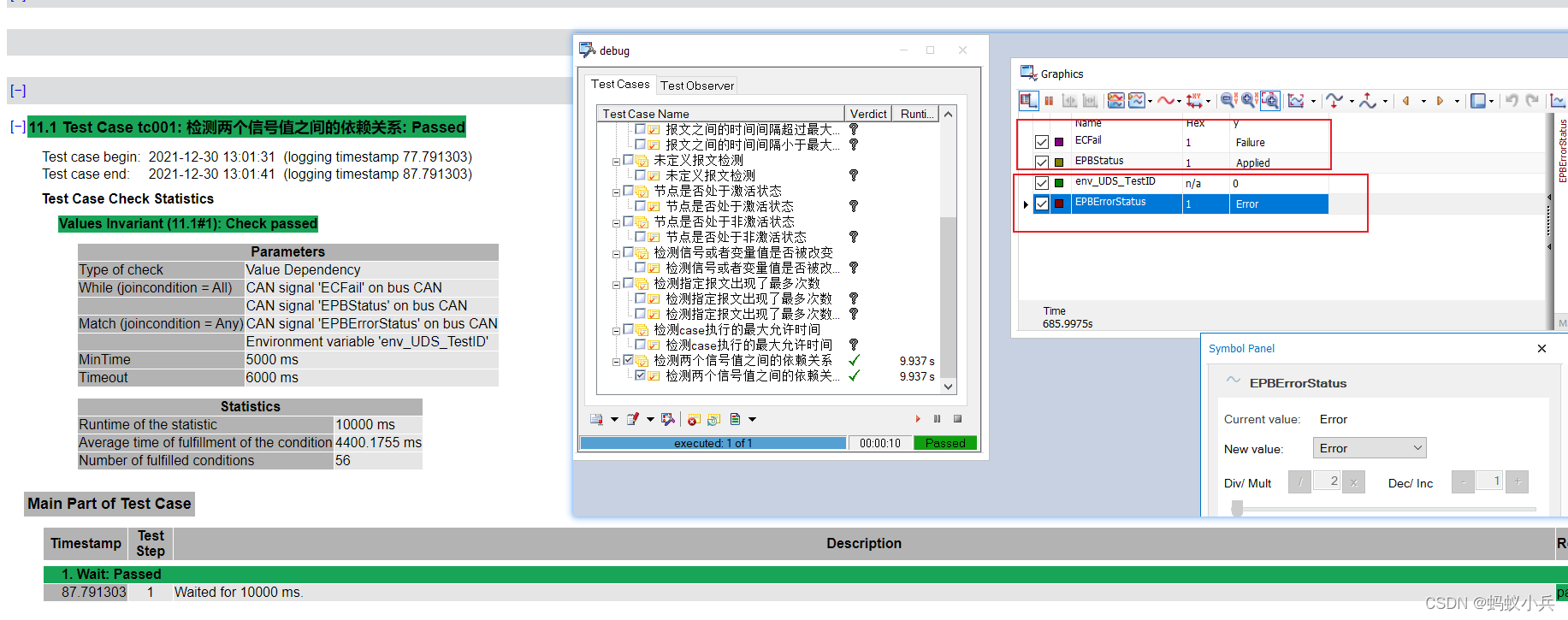This screenshot has height=620, width=1568.
Task: Sort by Verdict column header
Action: click(868, 114)
